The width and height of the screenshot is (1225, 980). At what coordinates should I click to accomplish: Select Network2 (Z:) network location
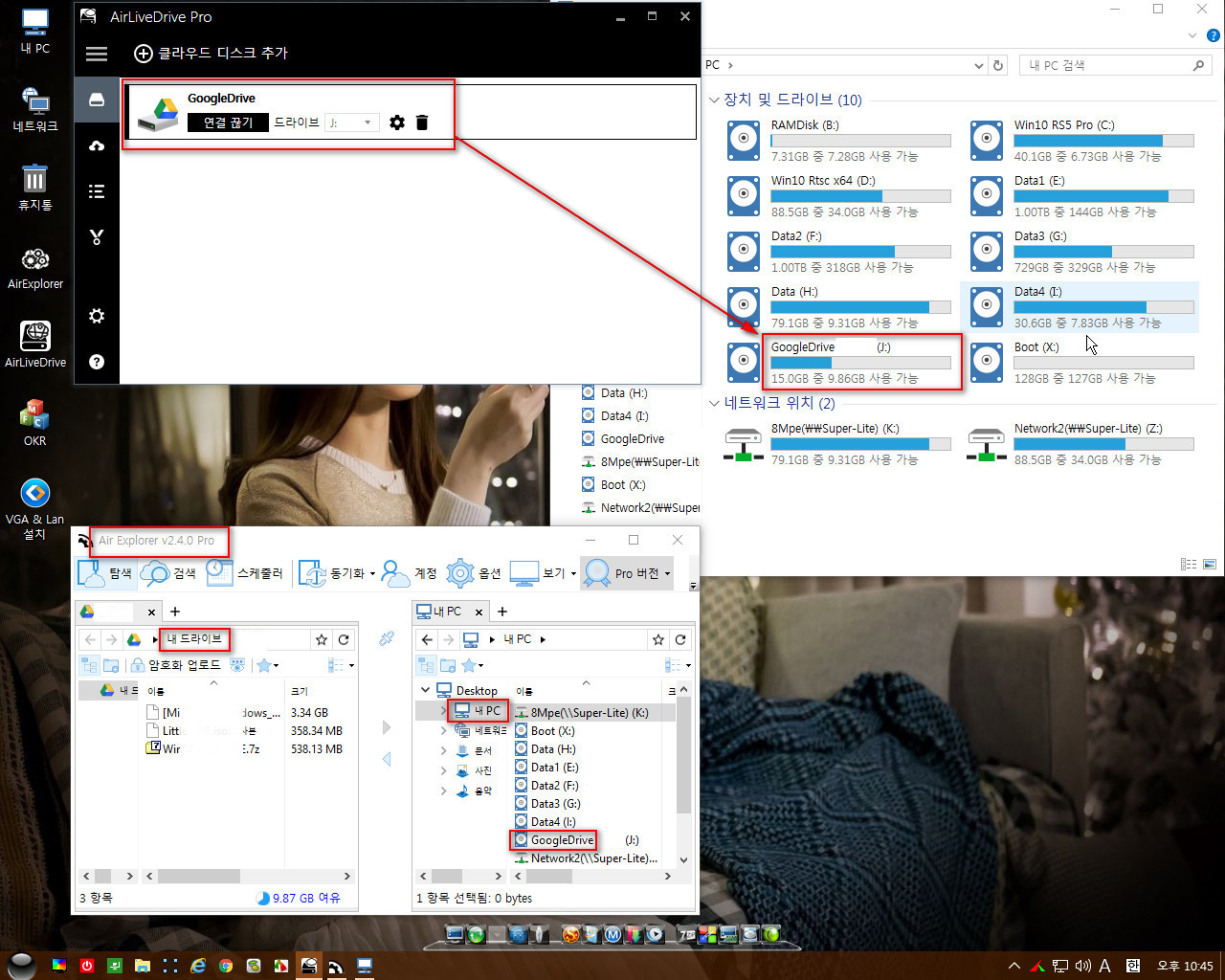coord(1082,444)
